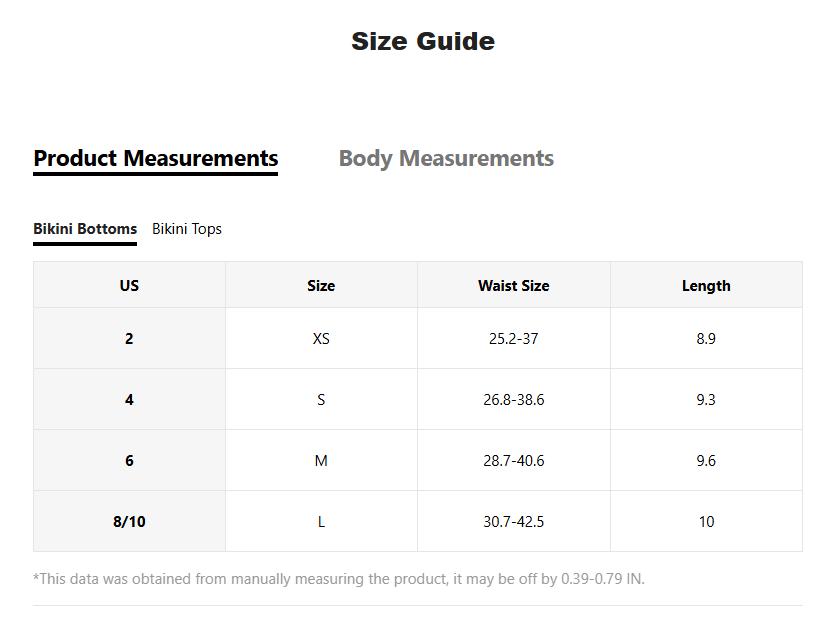Click the US column header
This screenshot has height=623, width=831.
tap(129, 286)
